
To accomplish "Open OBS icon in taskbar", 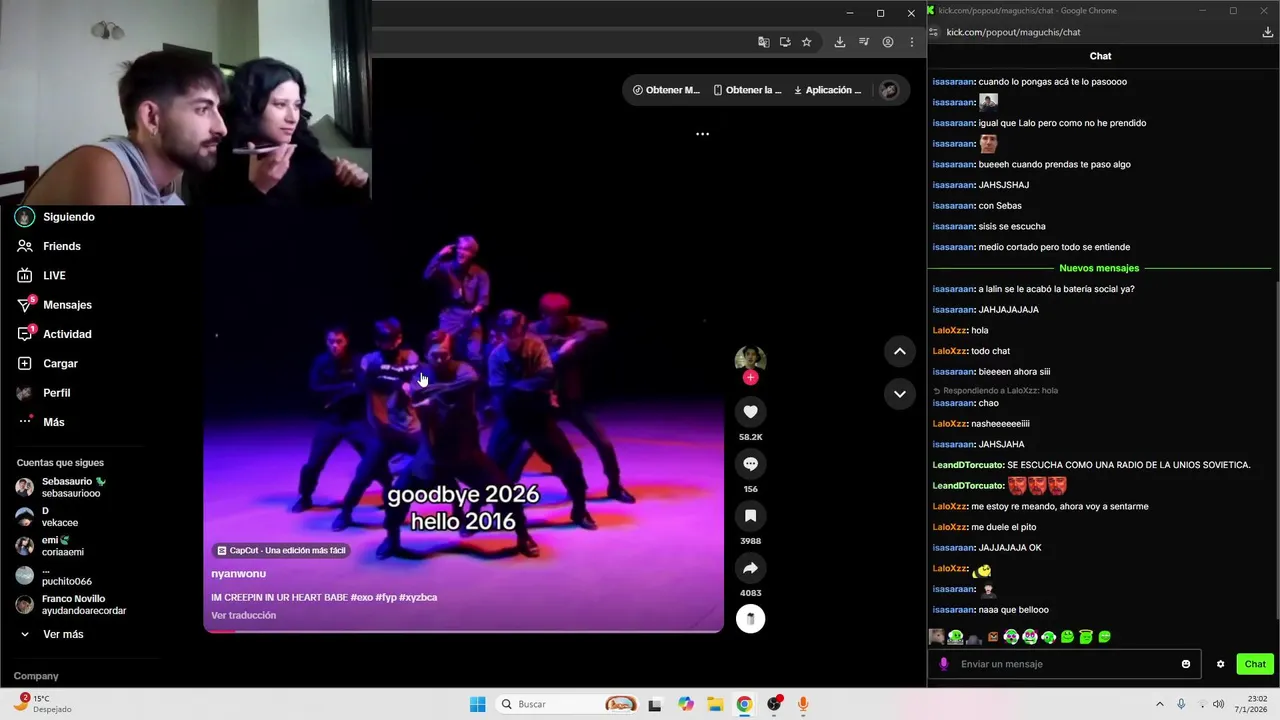I will pyautogui.click(x=774, y=704).
